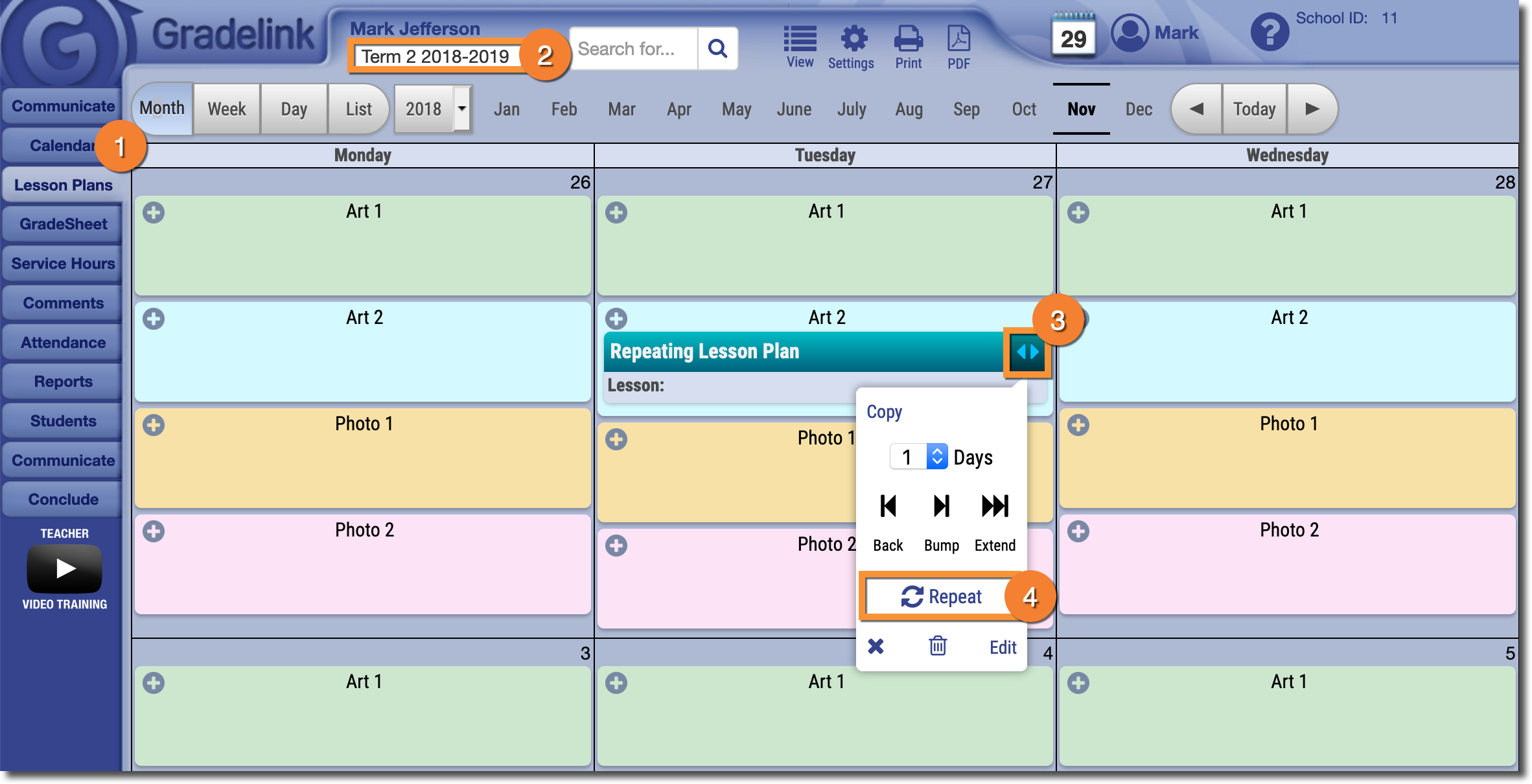Click the trash delete icon in popup
Viewport: 1532px width, 784px height.
938,646
